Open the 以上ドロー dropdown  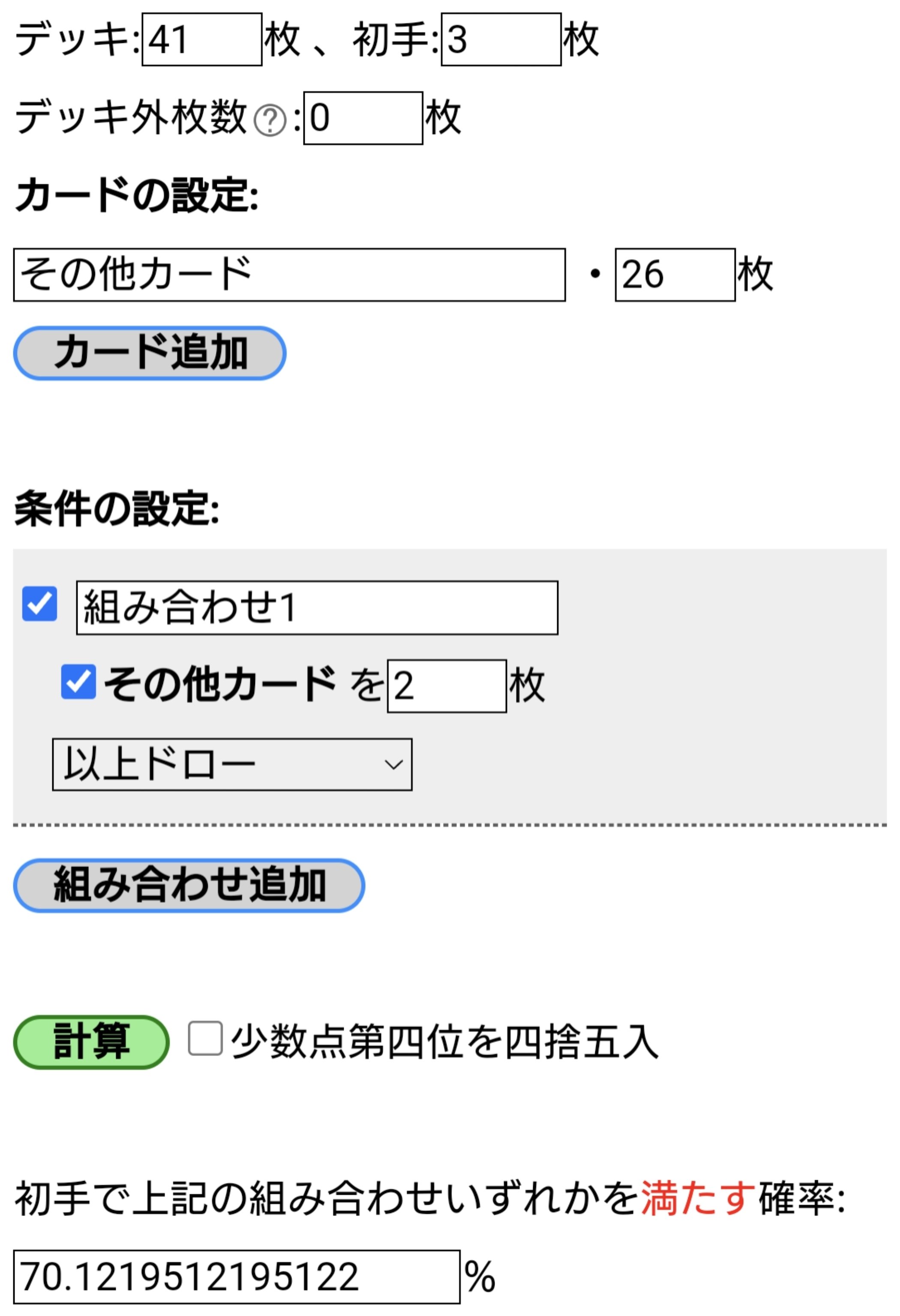pos(232,764)
